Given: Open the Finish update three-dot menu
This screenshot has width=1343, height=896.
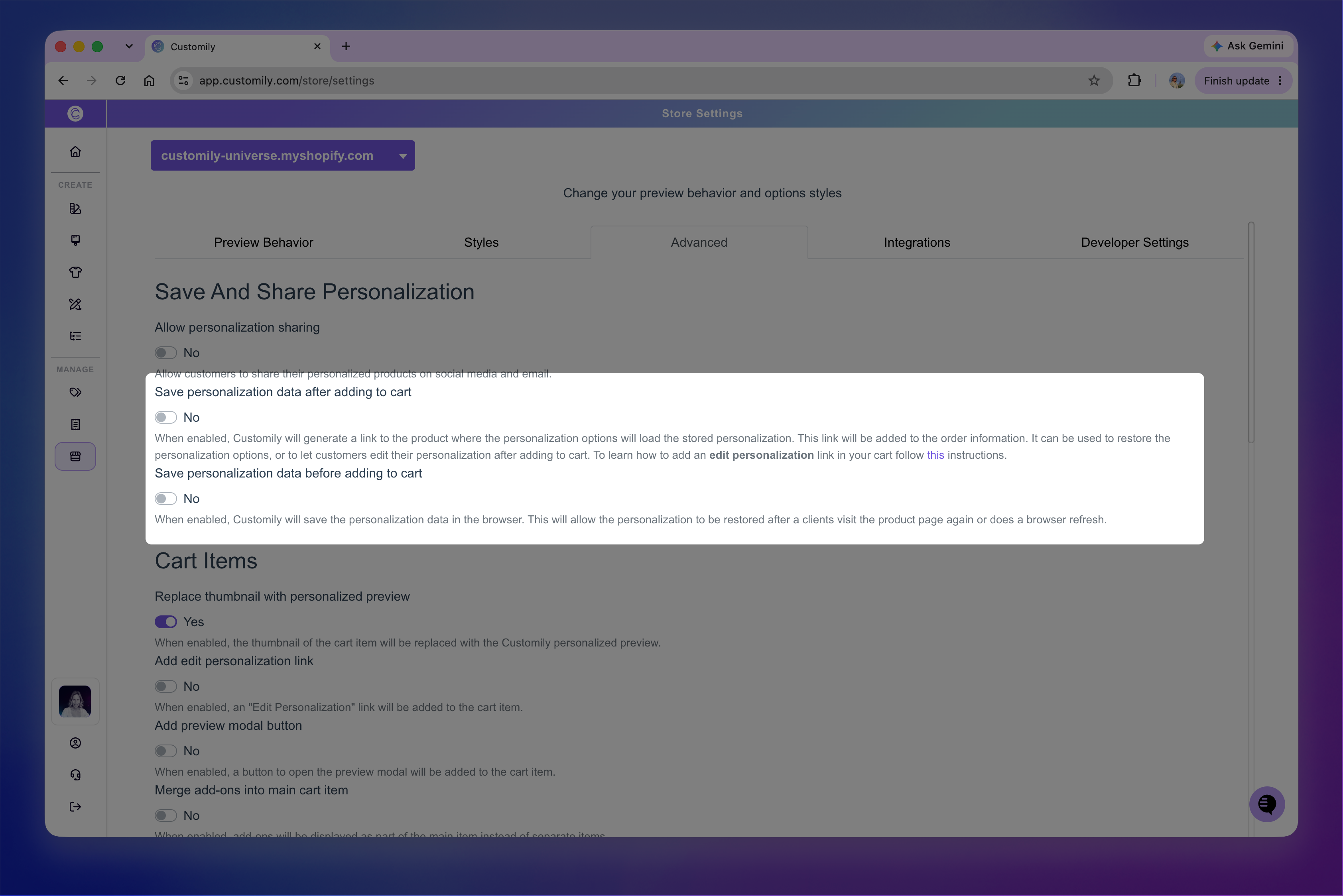Looking at the screenshot, I should pos(1280,81).
